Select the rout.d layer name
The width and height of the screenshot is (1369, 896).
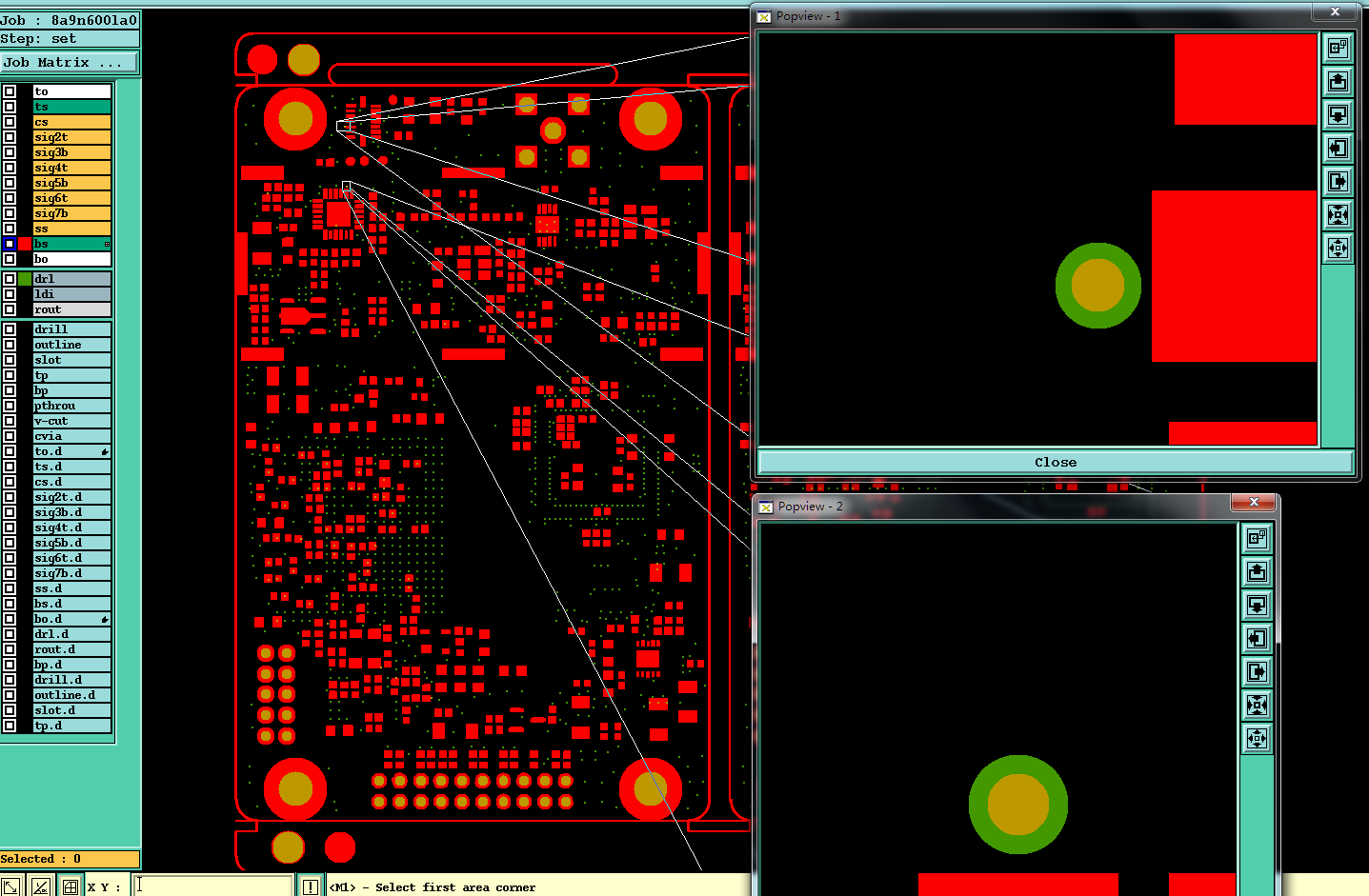[x=72, y=649]
